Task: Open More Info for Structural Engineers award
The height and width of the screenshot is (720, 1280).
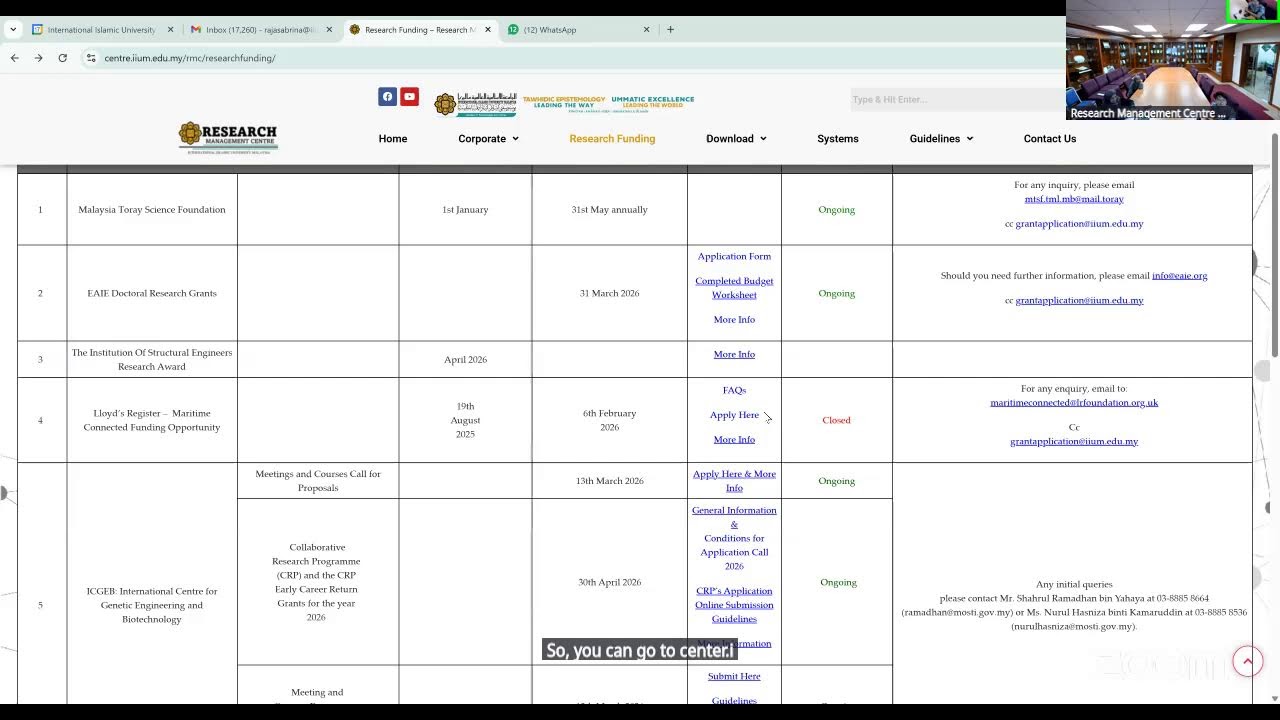Action: pos(734,355)
